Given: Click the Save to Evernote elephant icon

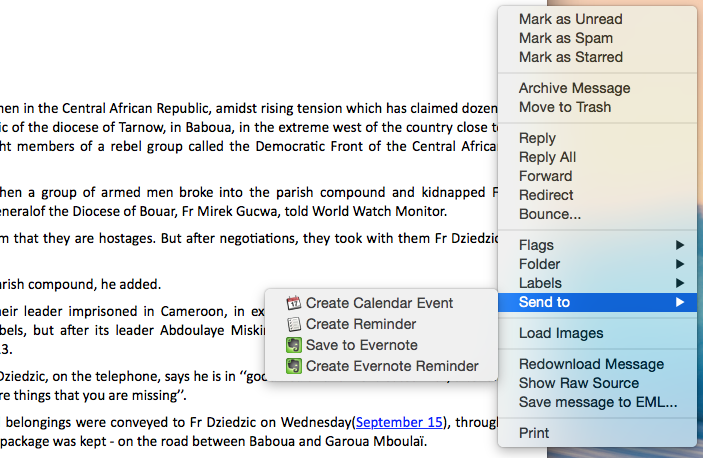Looking at the screenshot, I should pos(294,345).
